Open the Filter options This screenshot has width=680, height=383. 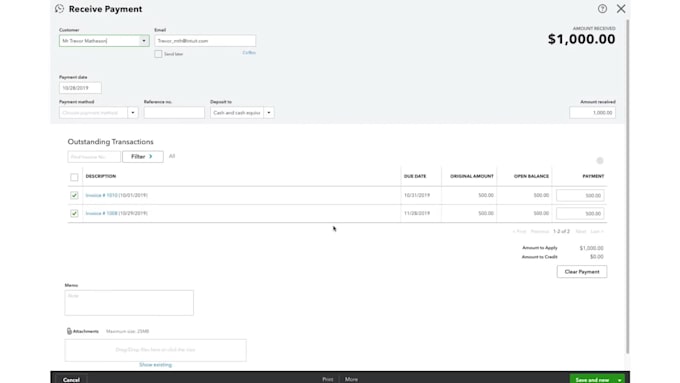[x=143, y=157]
